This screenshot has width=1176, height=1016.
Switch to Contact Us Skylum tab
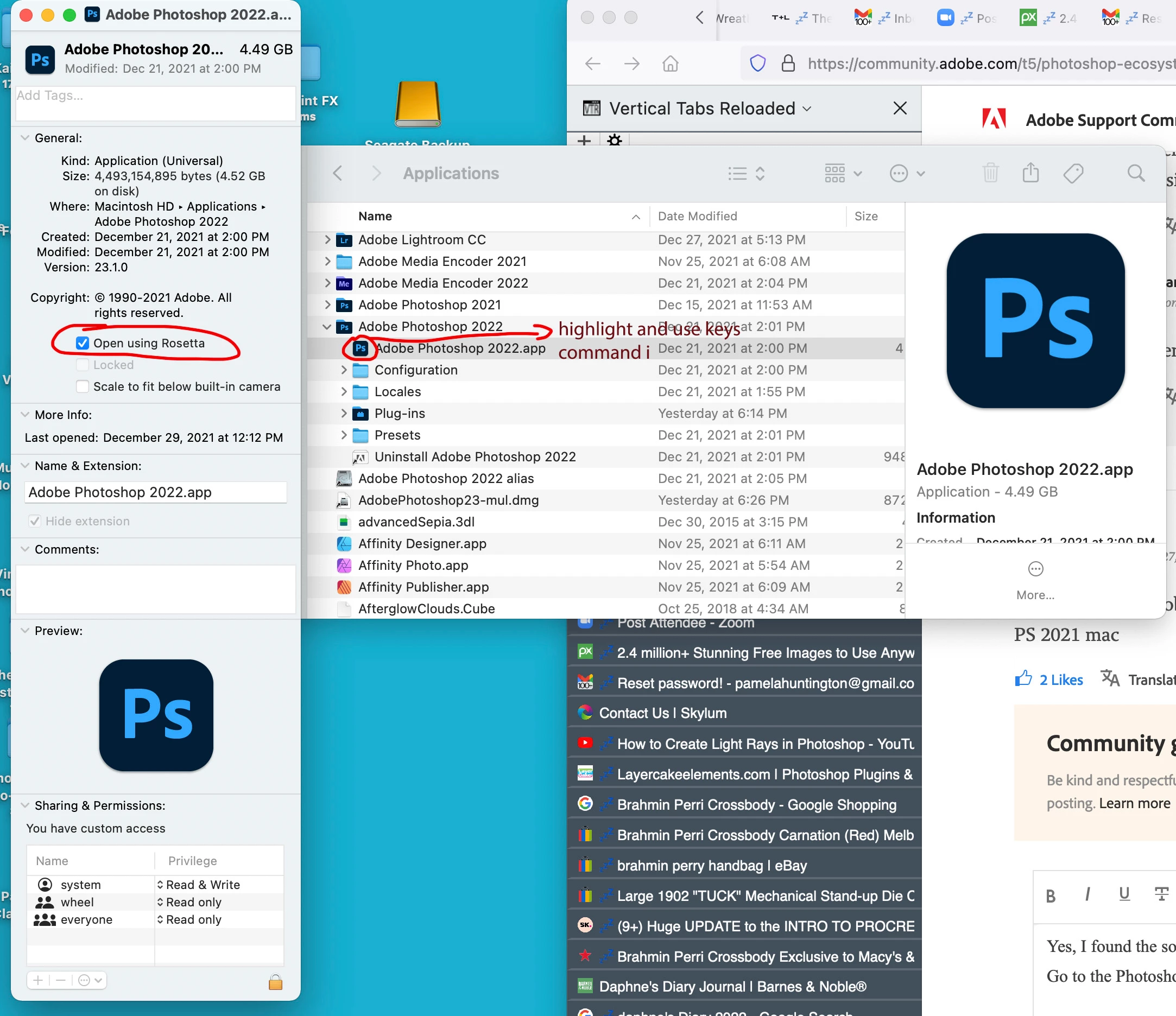[x=662, y=713]
